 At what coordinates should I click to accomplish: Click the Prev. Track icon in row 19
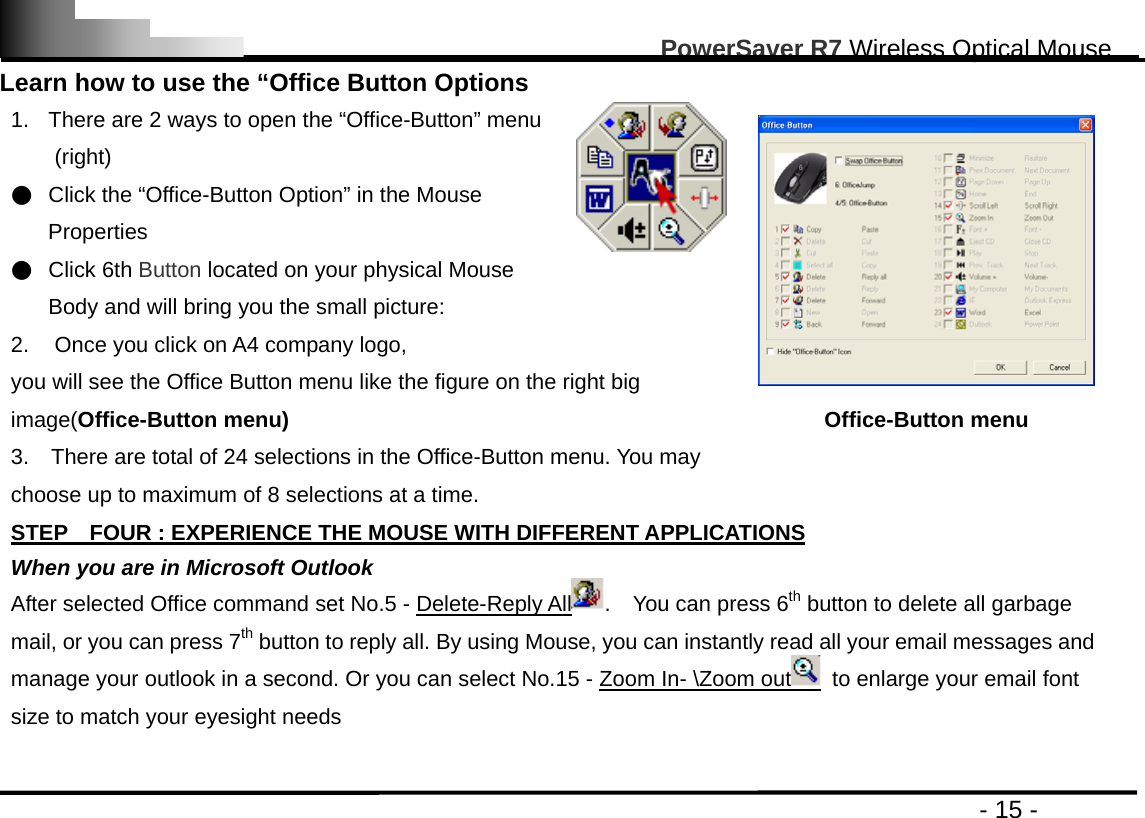coord(961,265)
